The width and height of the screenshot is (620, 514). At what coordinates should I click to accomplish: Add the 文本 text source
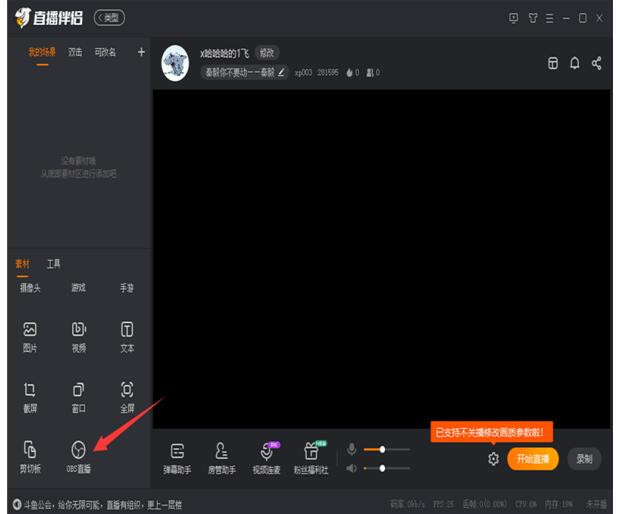click(x=127, y=337)
